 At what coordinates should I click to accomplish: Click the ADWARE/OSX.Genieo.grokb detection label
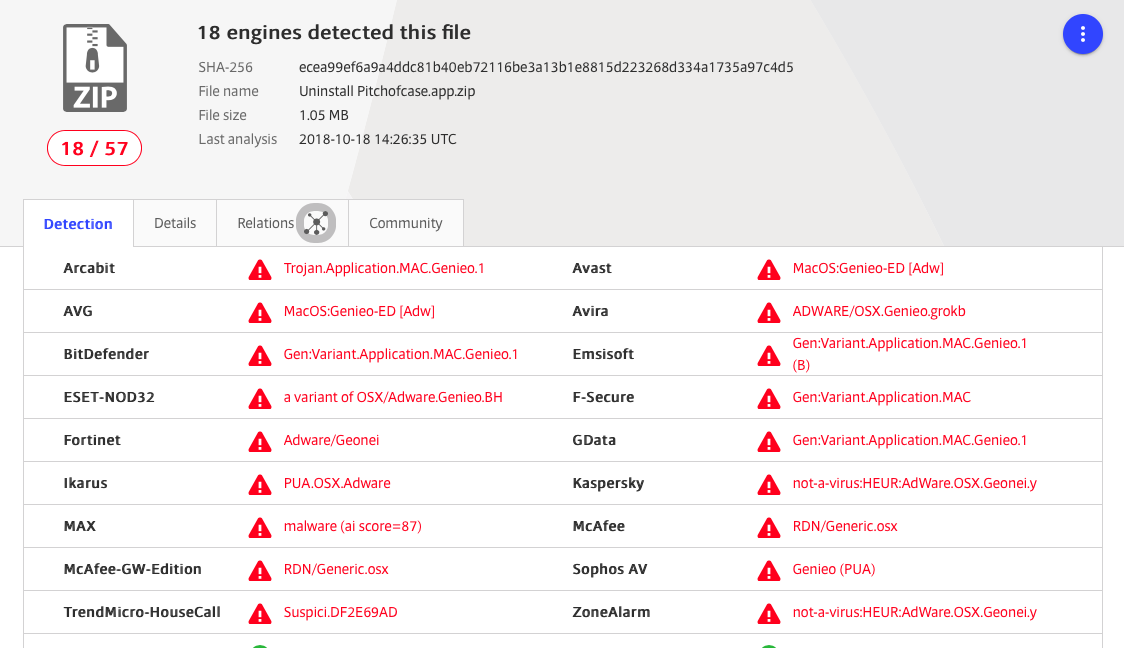pyautogui.click(x=879, y=311)
